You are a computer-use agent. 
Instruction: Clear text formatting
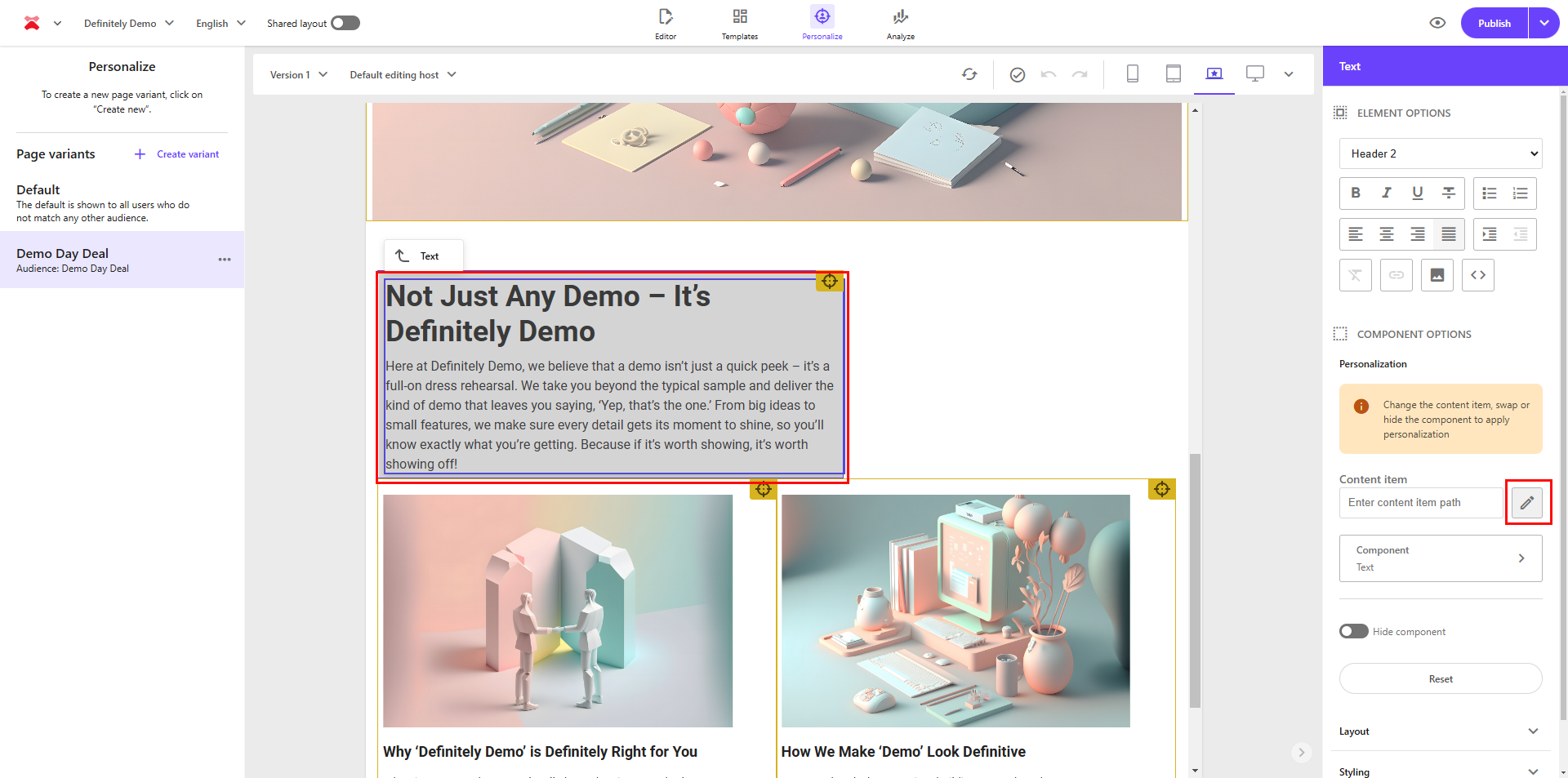(1356, 275)
